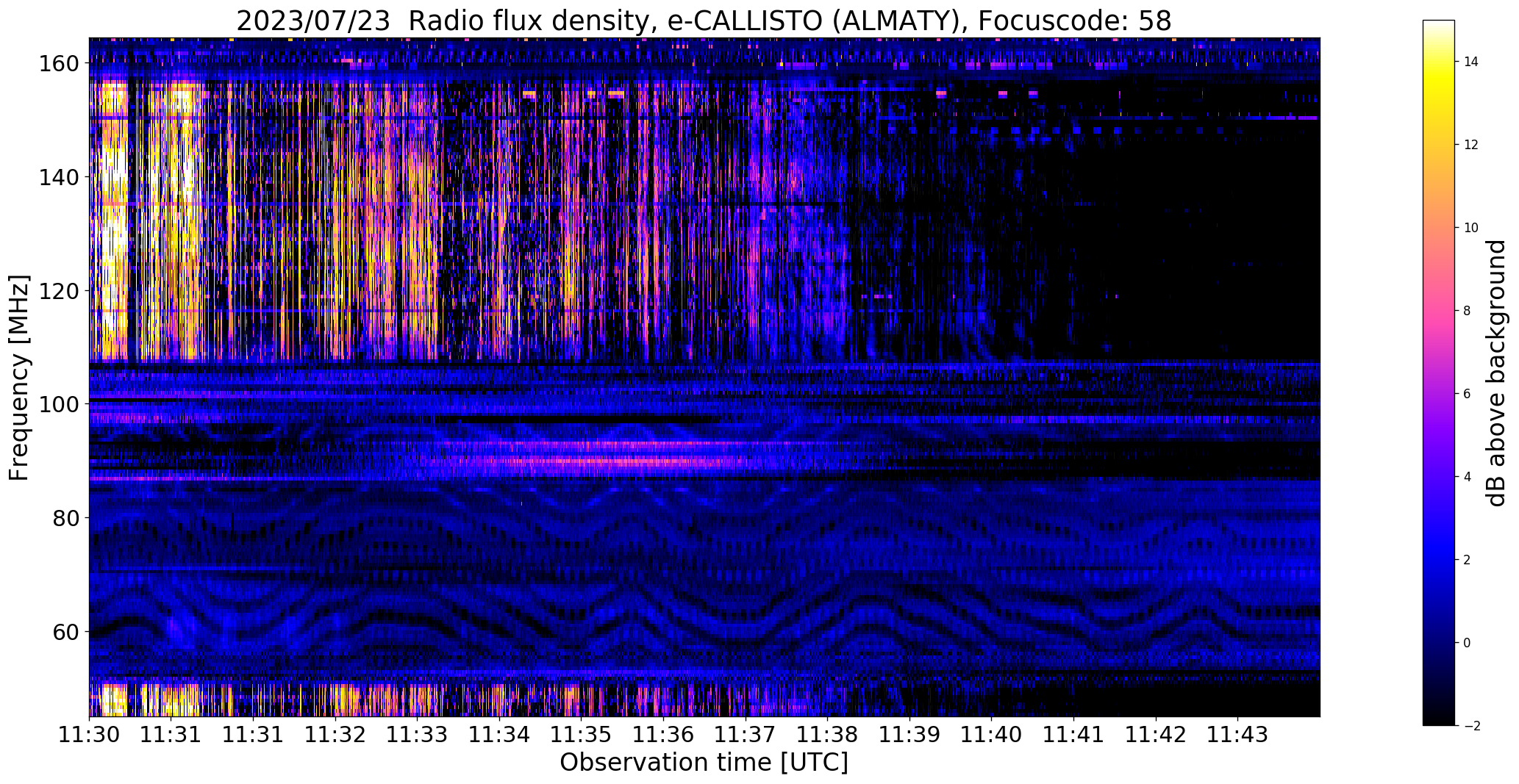Select the "80" frequency tick label

(66, 518)
